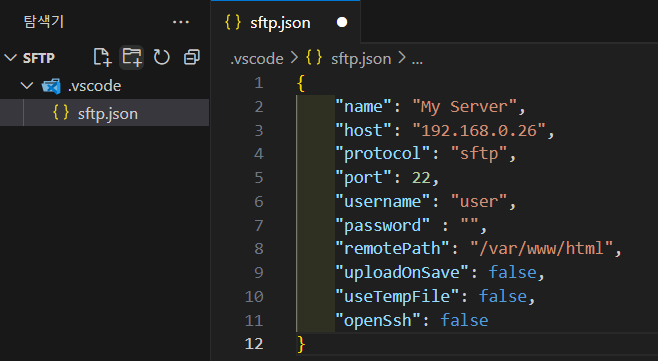
Task: Place cursor inside empty password quotes
Action: click(x=470, y=225)
